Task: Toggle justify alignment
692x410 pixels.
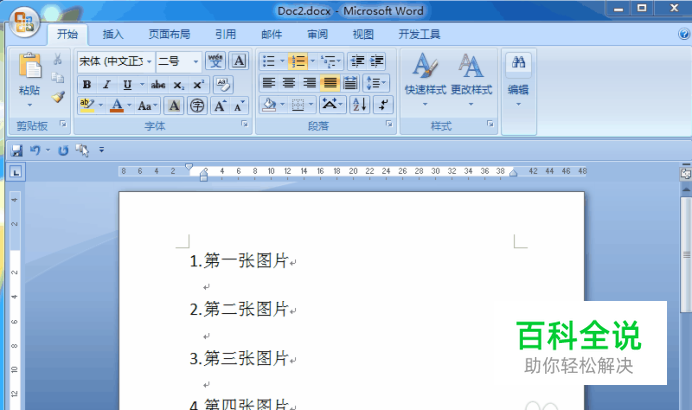Action: [330, 83]
